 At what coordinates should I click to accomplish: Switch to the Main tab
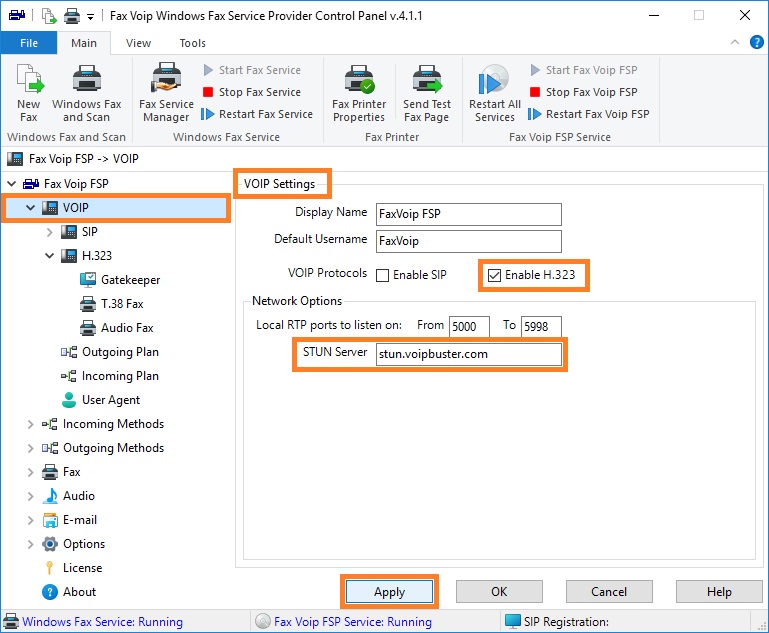click(x=84, y=43)
